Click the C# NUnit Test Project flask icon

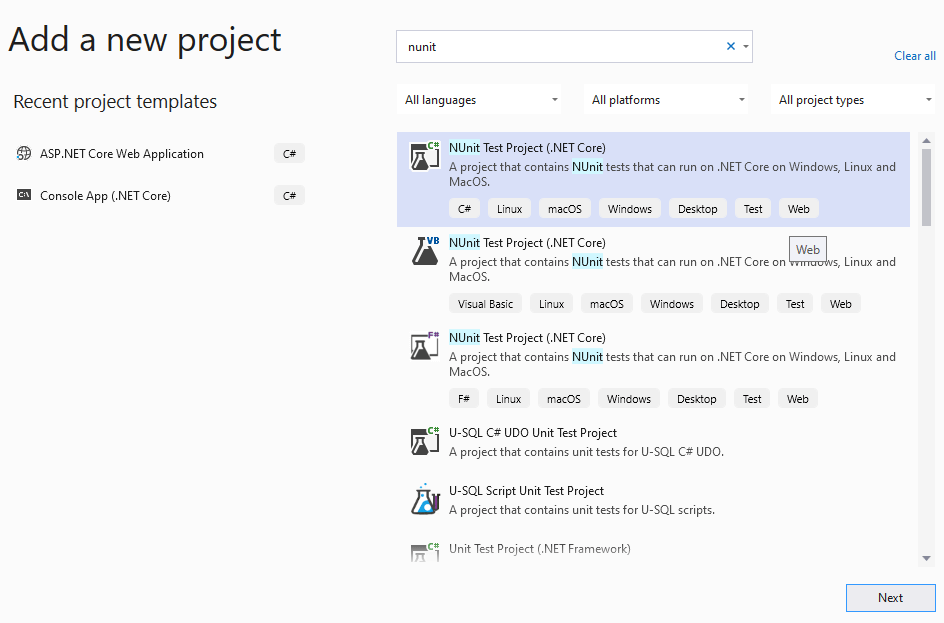tap(425, 157)
